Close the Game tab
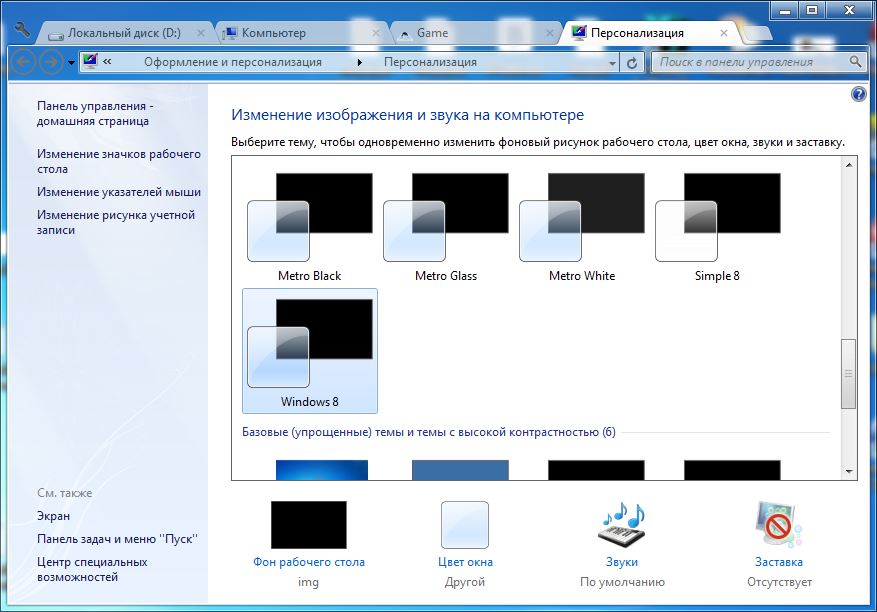Screen dimensions: 877x612 point(549,34)
